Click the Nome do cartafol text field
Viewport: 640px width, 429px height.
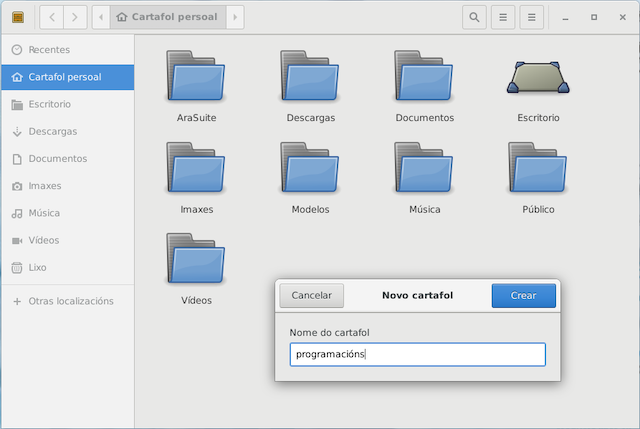point(417,354)
